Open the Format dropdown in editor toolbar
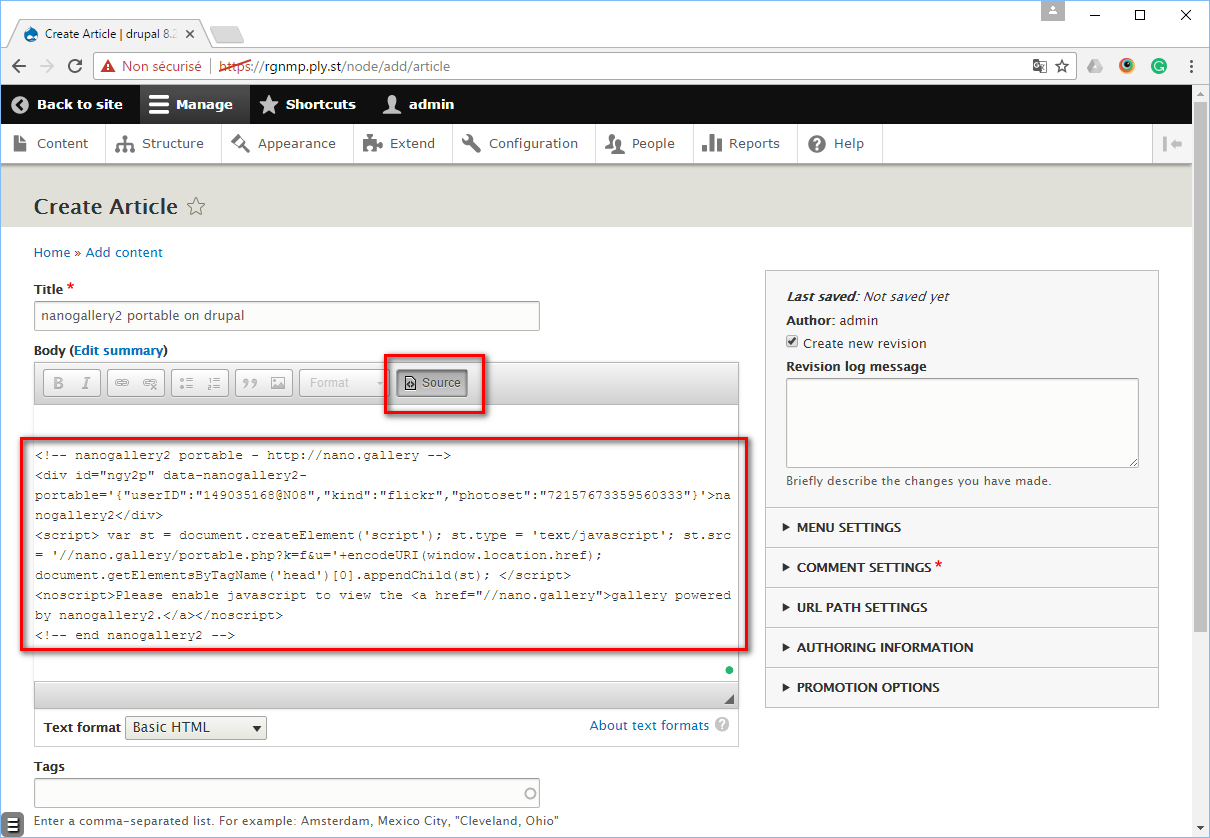 344,383
